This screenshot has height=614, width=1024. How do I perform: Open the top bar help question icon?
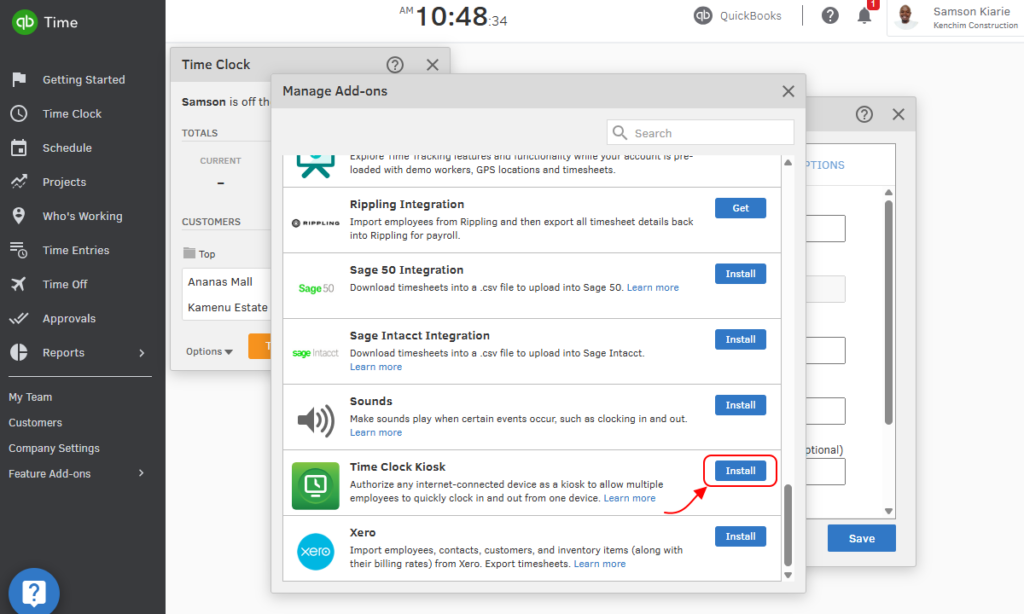(830, 16)
